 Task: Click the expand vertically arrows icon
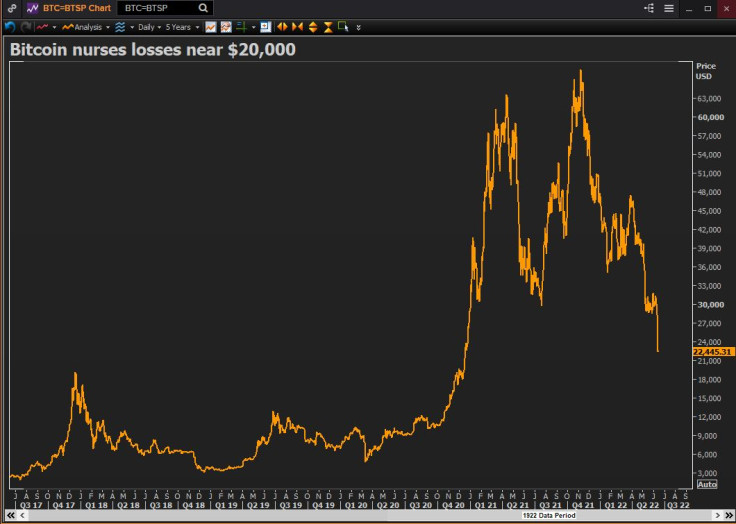(313, 27)
